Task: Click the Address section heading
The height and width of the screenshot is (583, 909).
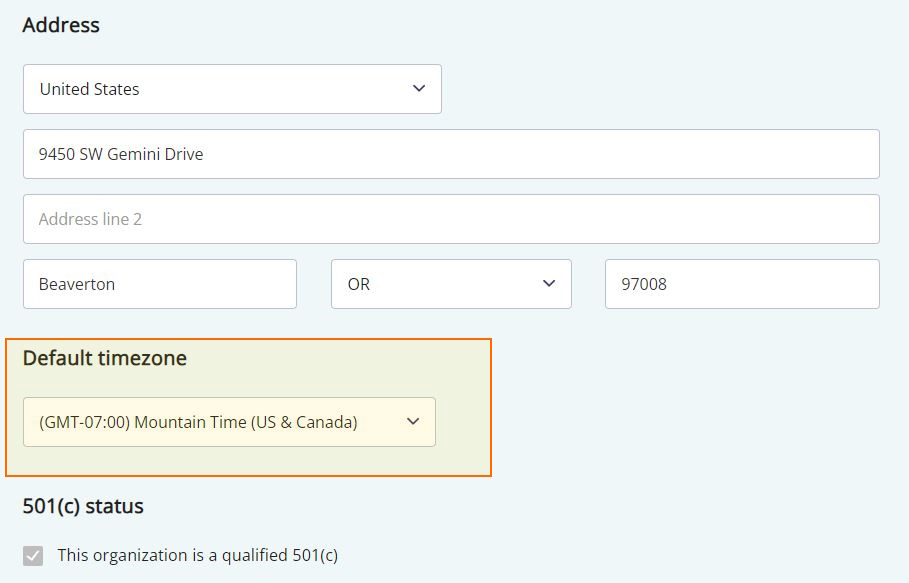Action: coord(61,25)
